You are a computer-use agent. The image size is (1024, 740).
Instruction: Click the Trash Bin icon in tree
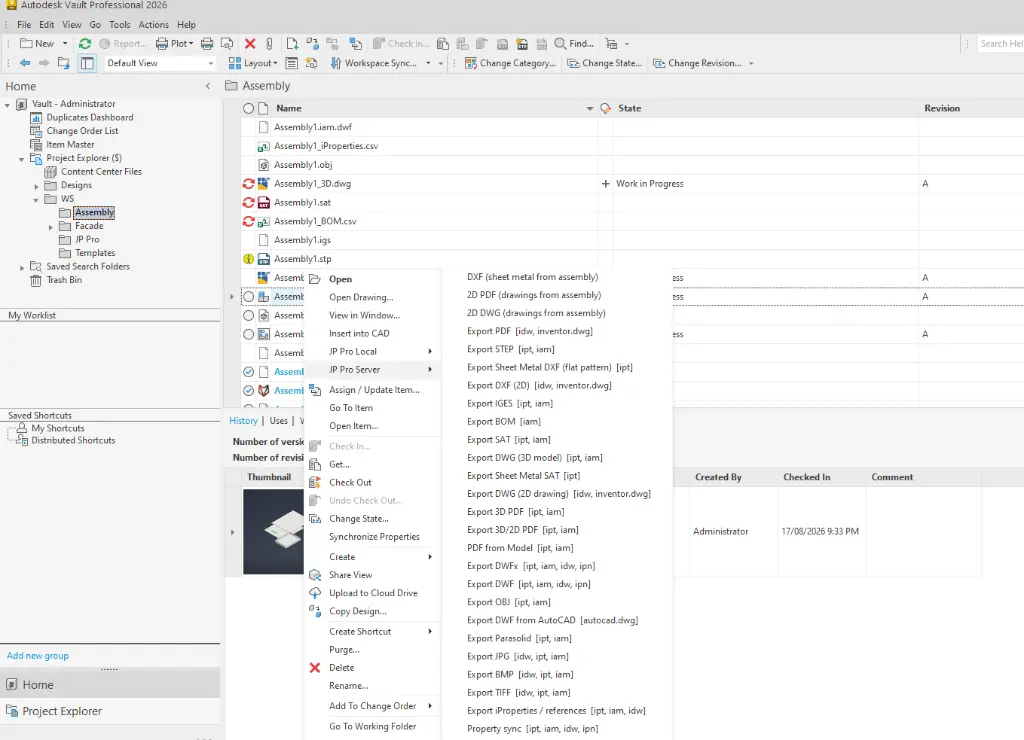[36, 280]
